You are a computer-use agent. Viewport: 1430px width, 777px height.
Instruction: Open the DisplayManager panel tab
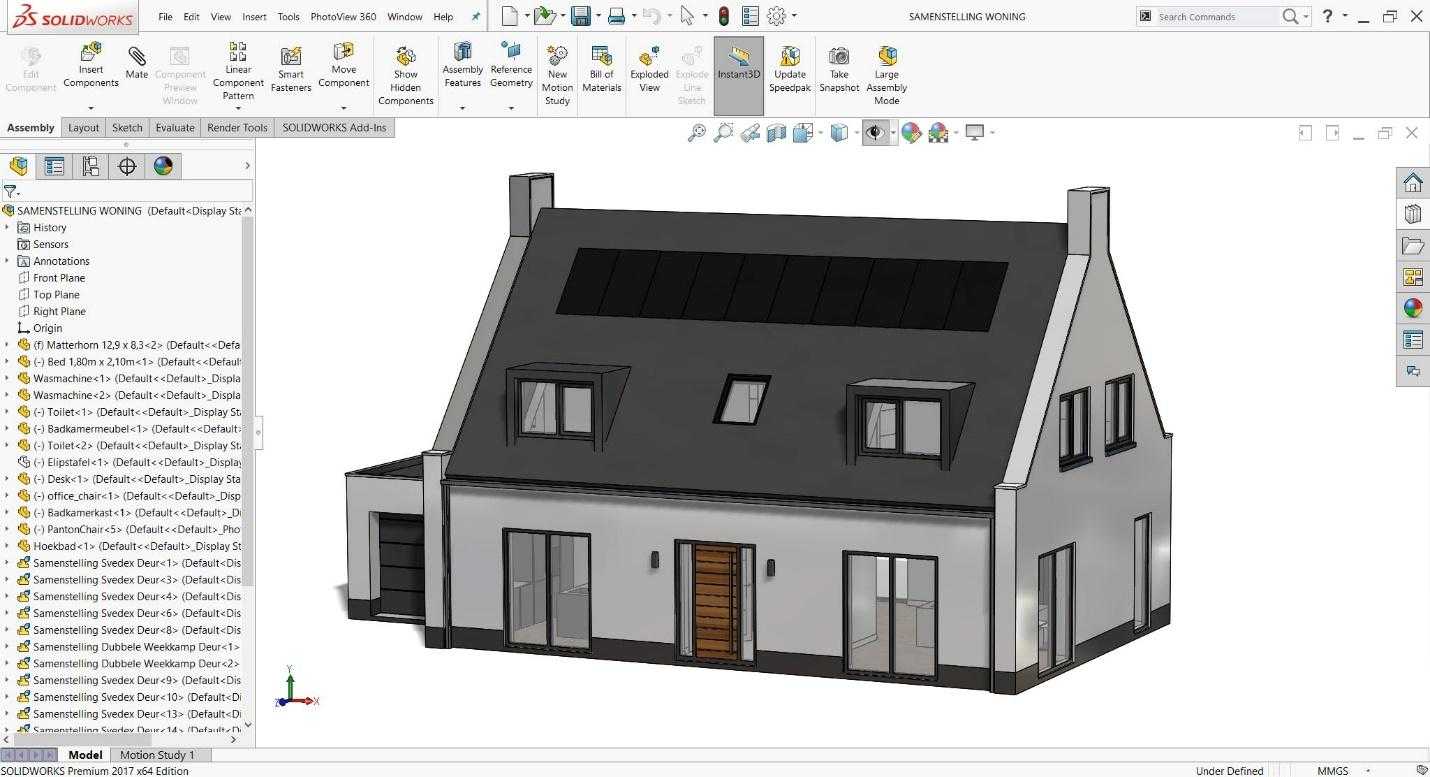coord(163,166)
